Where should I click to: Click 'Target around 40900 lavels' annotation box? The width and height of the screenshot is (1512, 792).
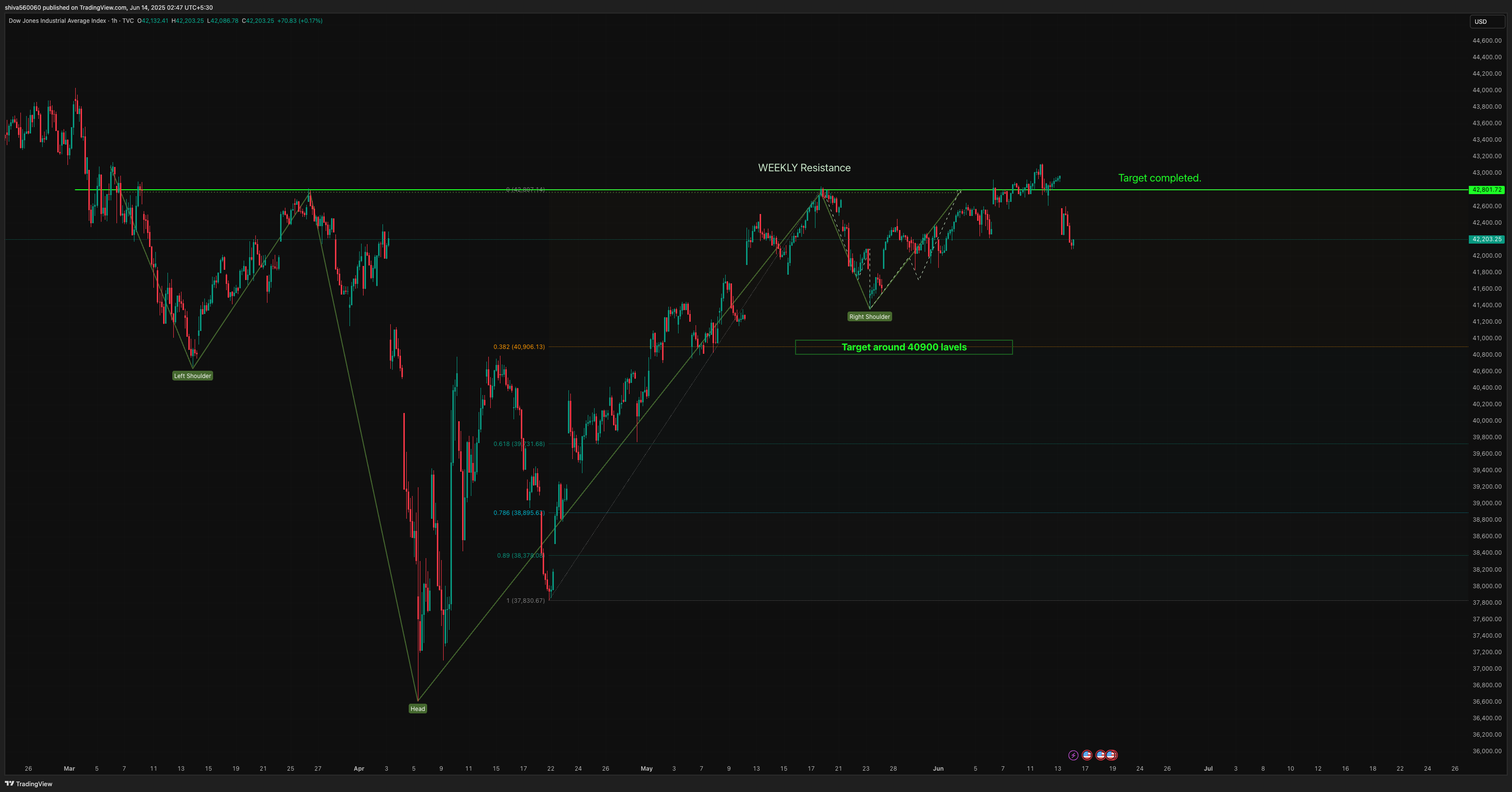coord(904,347)
